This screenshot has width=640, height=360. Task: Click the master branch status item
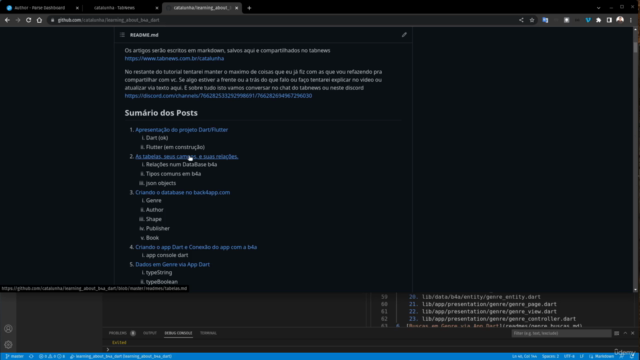click(14, 356)
